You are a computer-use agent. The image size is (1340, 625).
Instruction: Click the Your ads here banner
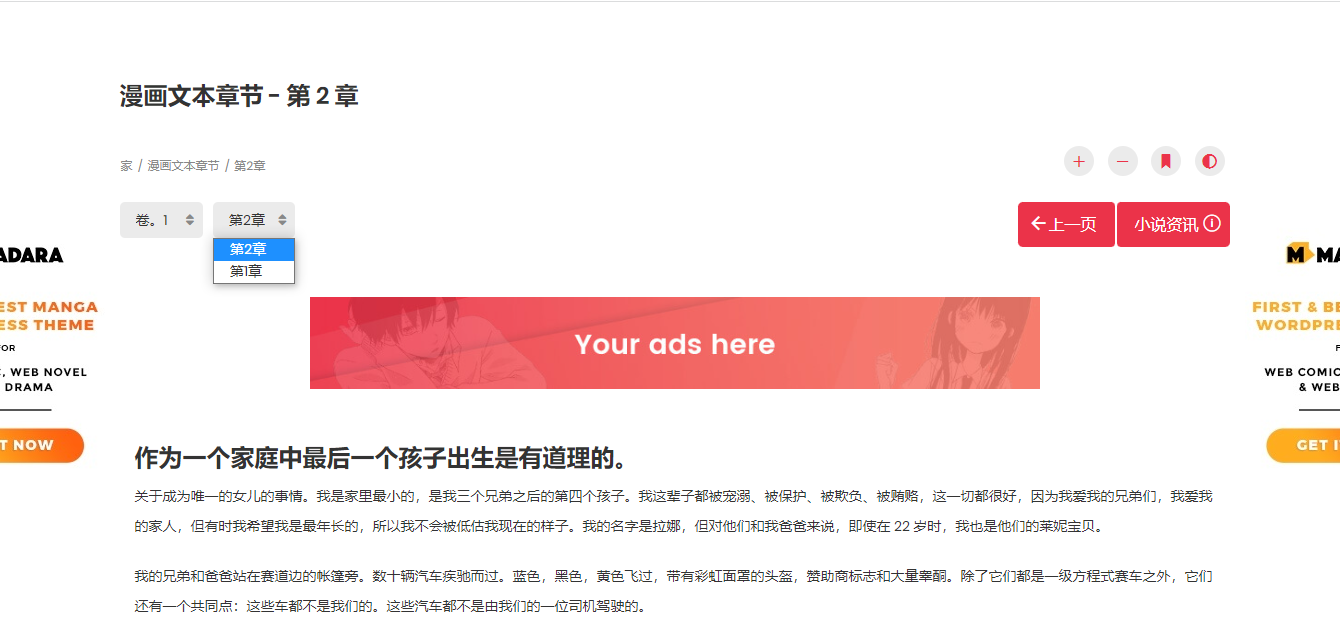(675, 343)
